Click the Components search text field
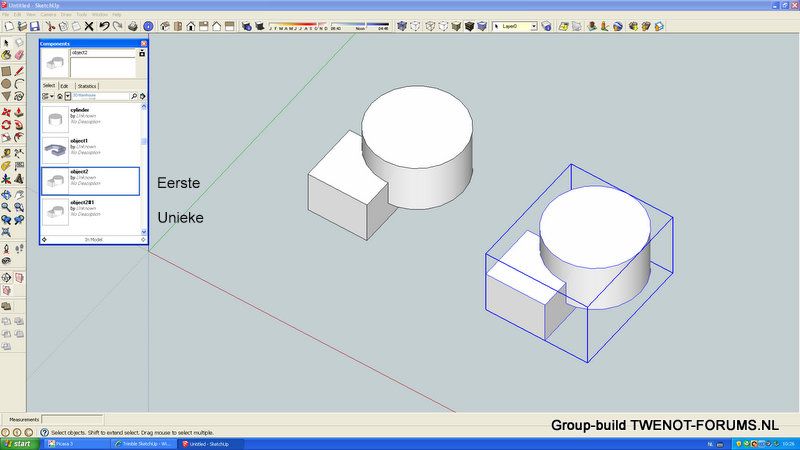Screen dimensions: 800x450 101,96
